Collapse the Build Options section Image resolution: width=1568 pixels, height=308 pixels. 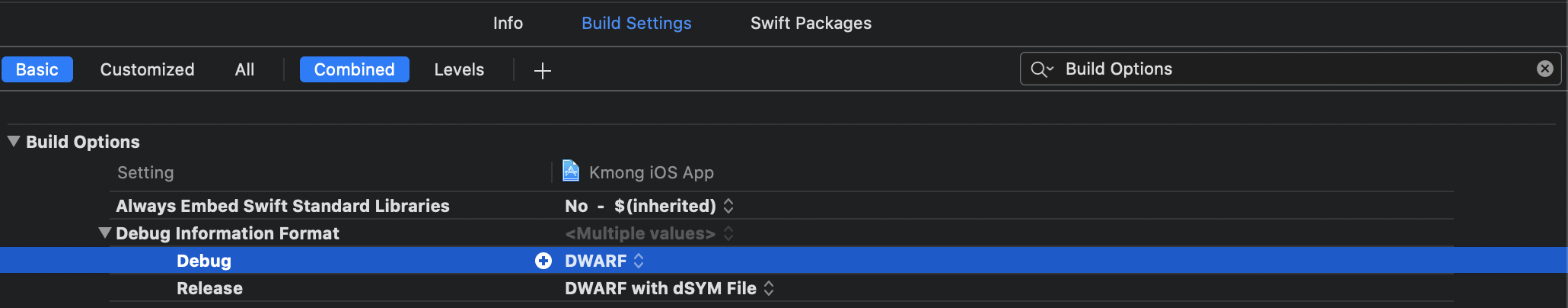(14, 141)
